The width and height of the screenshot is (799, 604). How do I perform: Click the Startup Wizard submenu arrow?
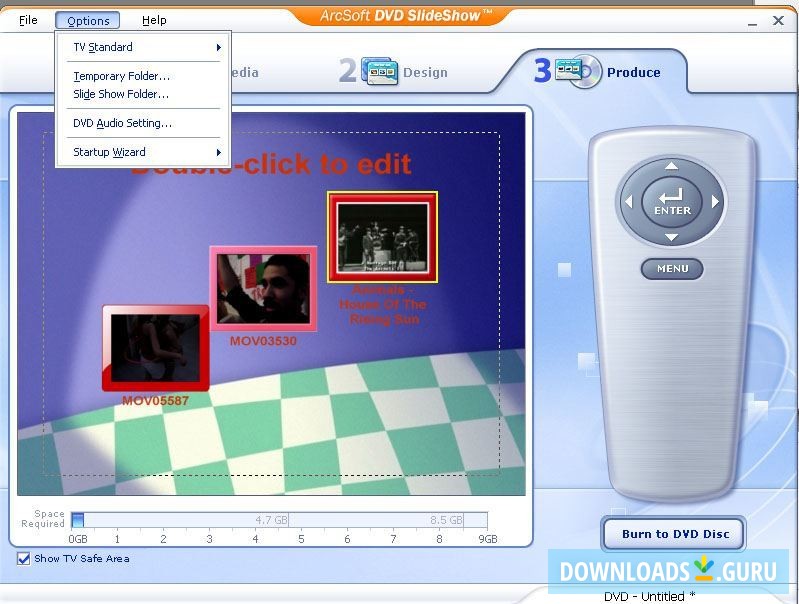coord(219,152)
